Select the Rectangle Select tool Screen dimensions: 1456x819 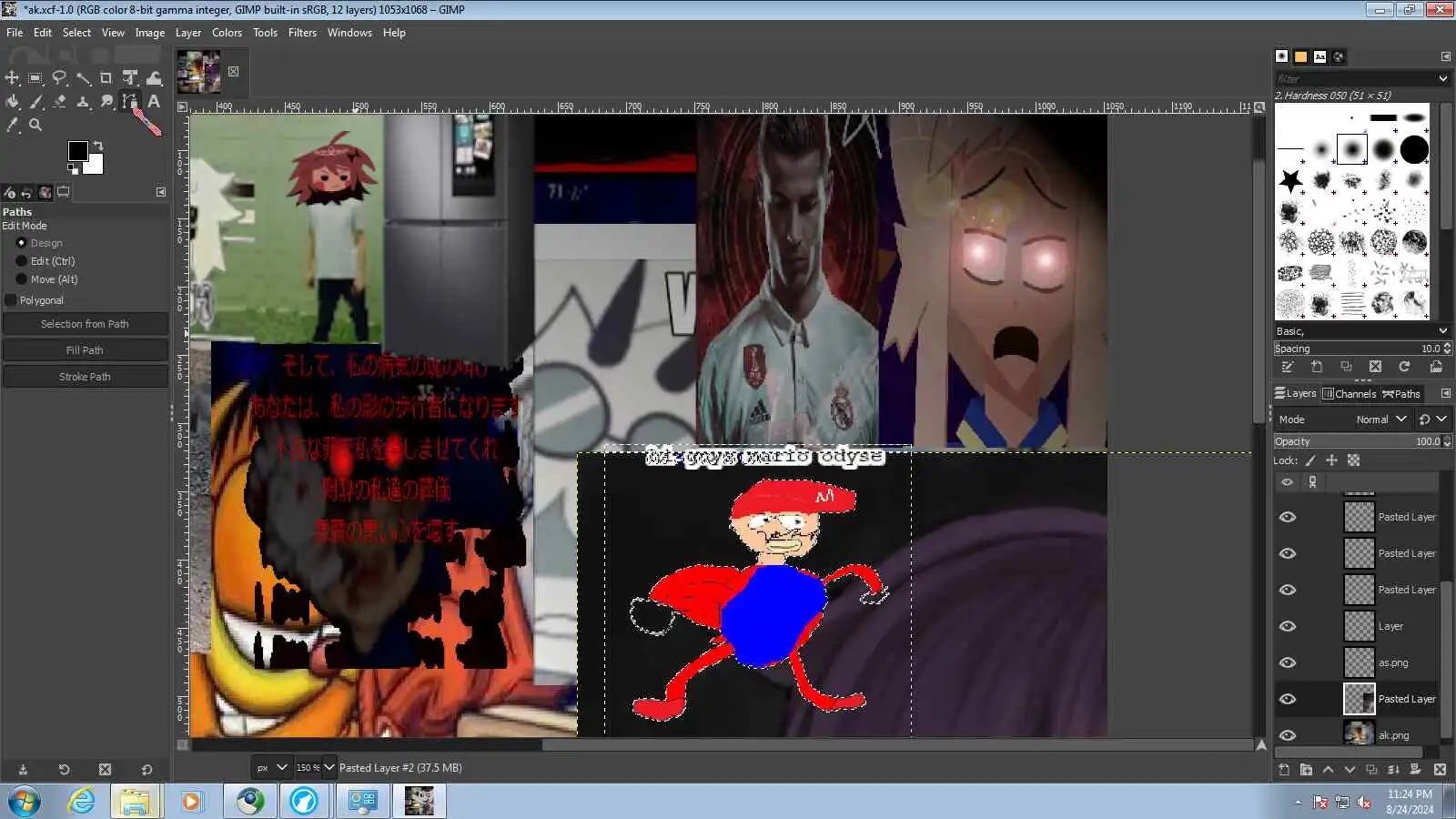pos(35,78)
